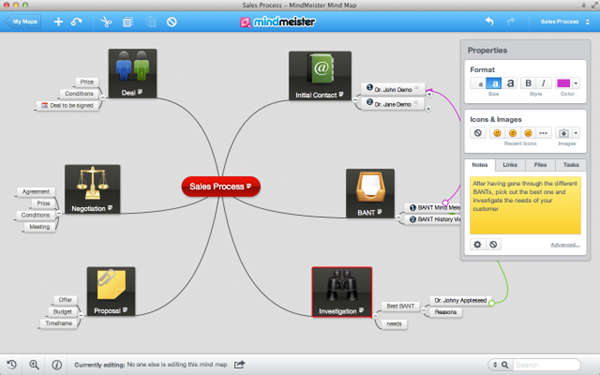Collapse the Investigation branch children

(x=376, y=316)
